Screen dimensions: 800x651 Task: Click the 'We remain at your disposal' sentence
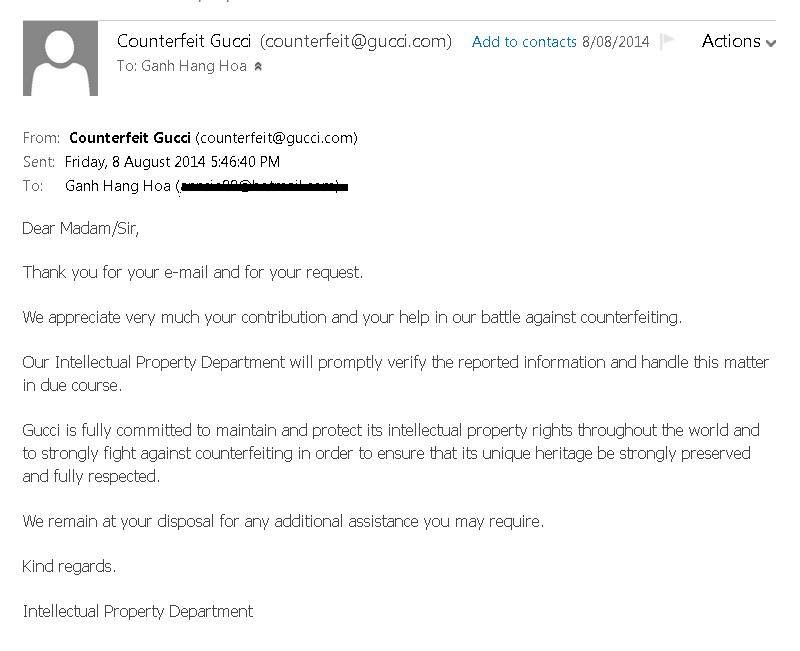tap(283, 521)
